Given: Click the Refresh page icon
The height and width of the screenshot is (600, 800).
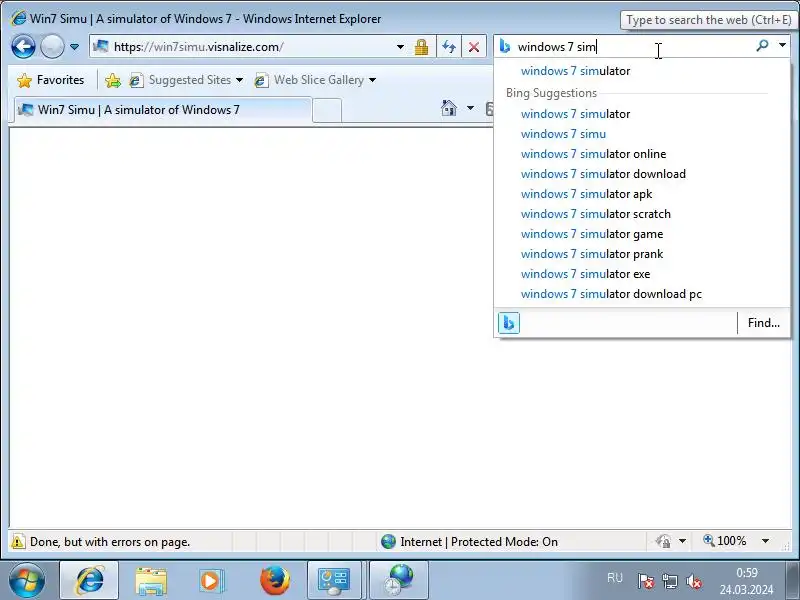Looking at the screenshot, I should pyautogui.click(x=449, y=47).
